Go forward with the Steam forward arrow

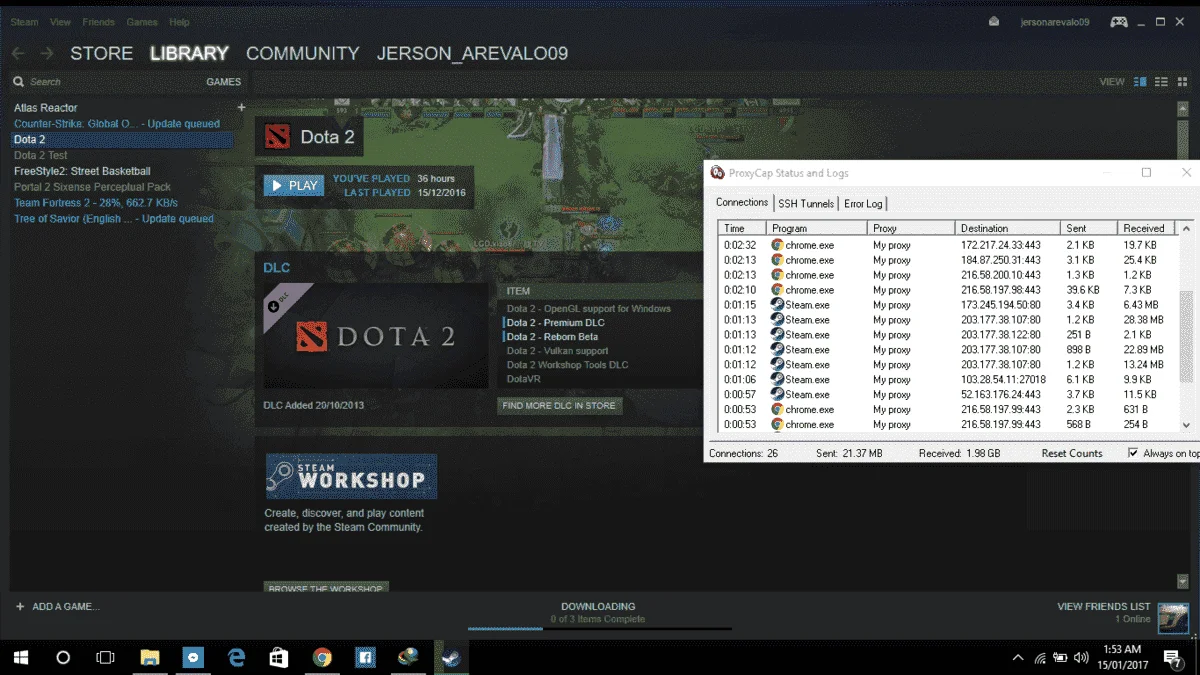pyautogui.click(x=46, y=53)
